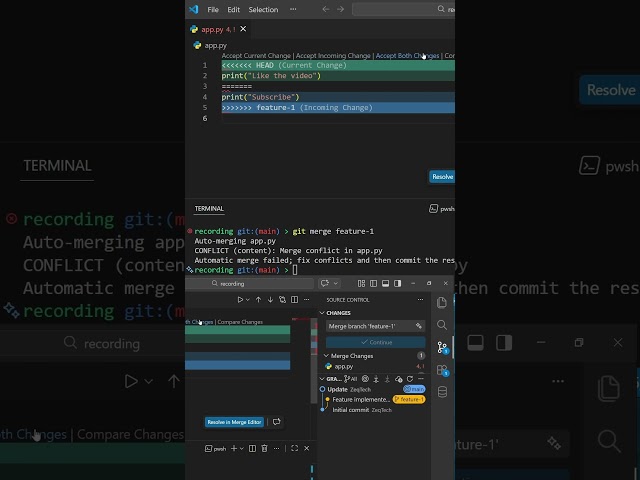The image size is (640, 480).
Task: Open terminal panel more actions ellipsis
Action: pos(276,449)
